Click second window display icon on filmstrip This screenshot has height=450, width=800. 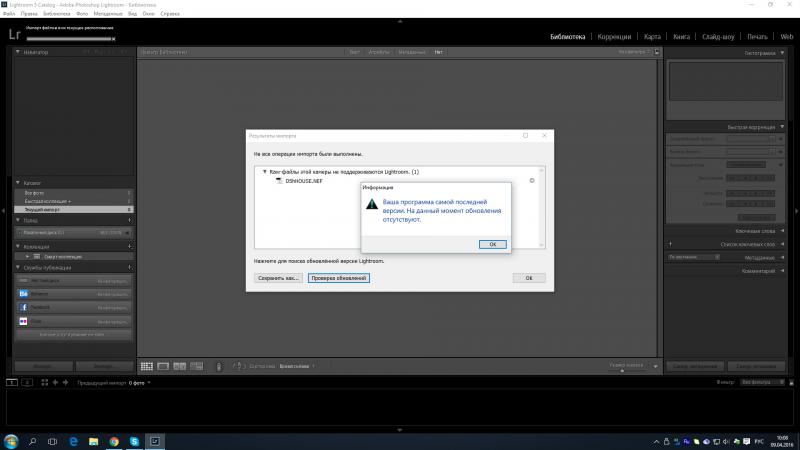(x=28, y=382)
